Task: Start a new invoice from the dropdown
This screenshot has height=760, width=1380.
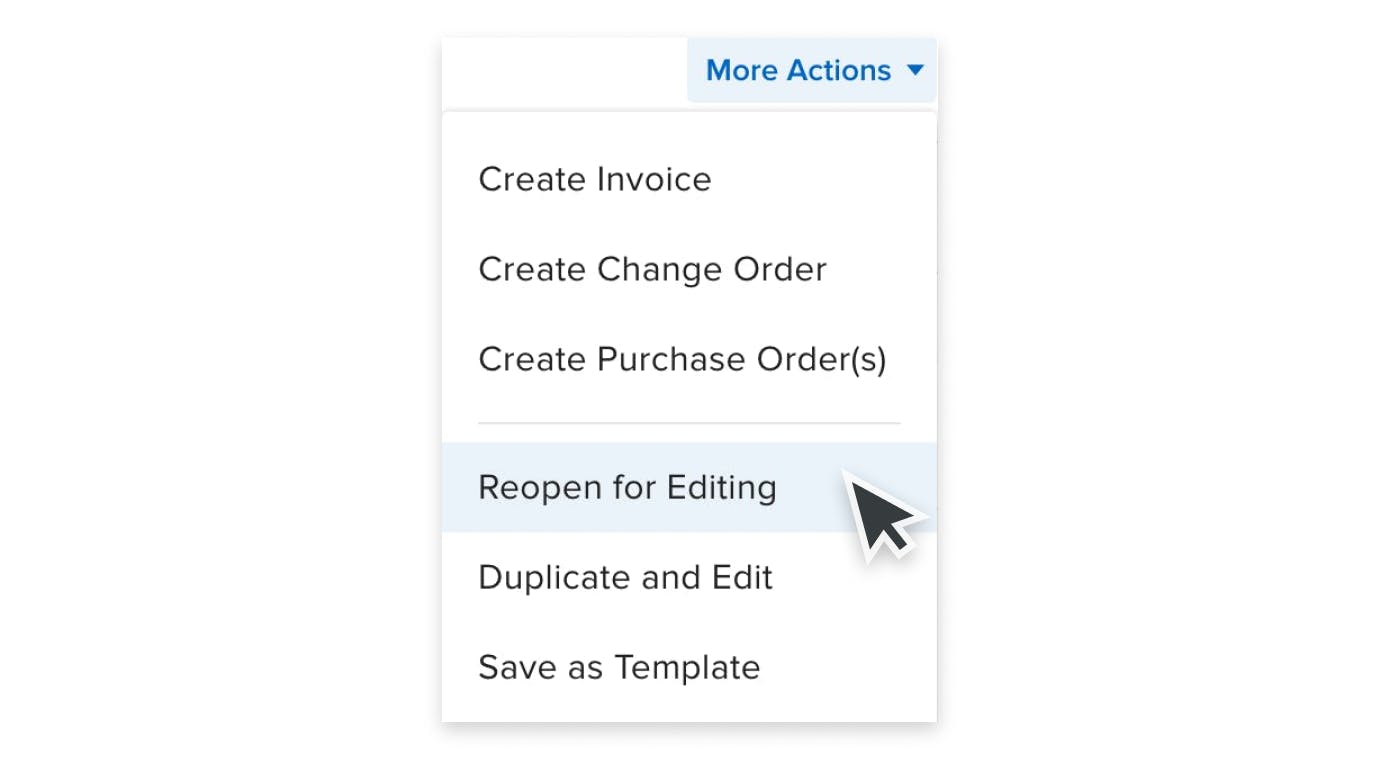Action: pos(595,179)
